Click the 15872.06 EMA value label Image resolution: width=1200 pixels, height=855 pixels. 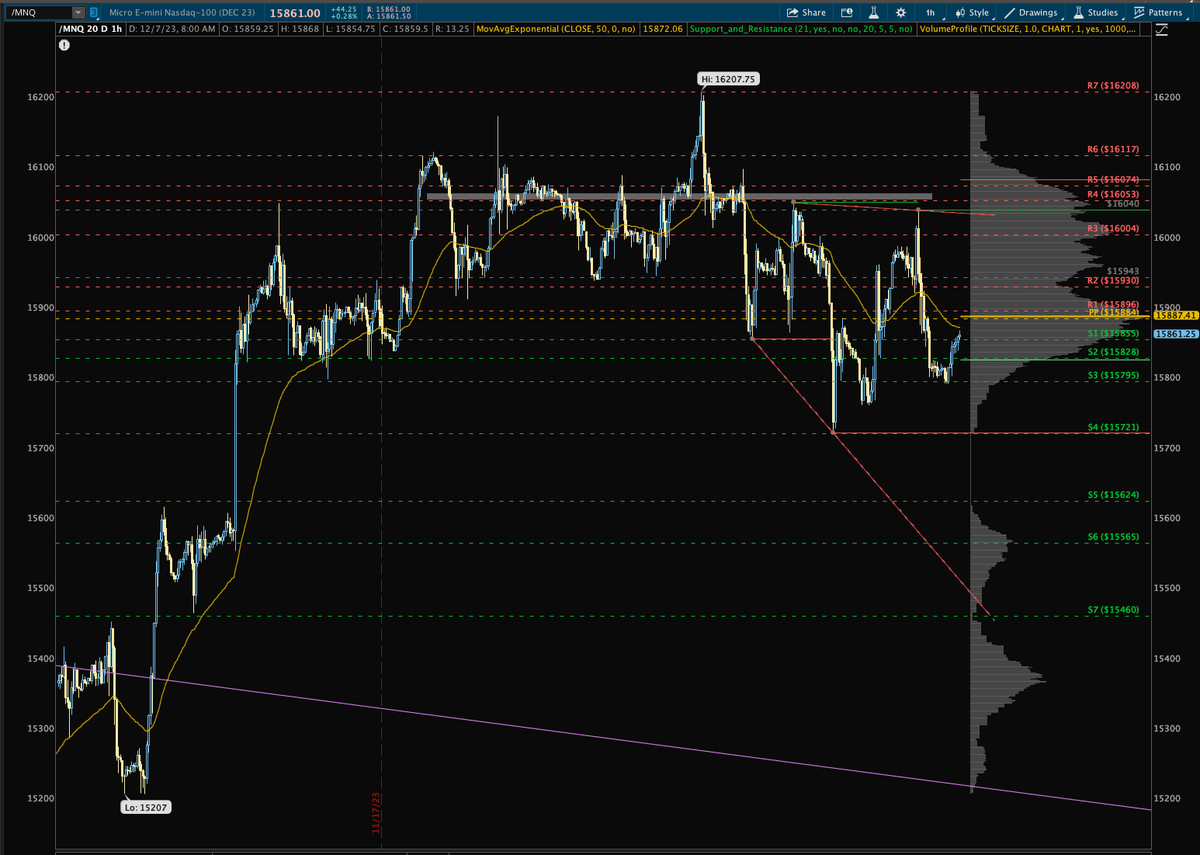tap(664, 30)
